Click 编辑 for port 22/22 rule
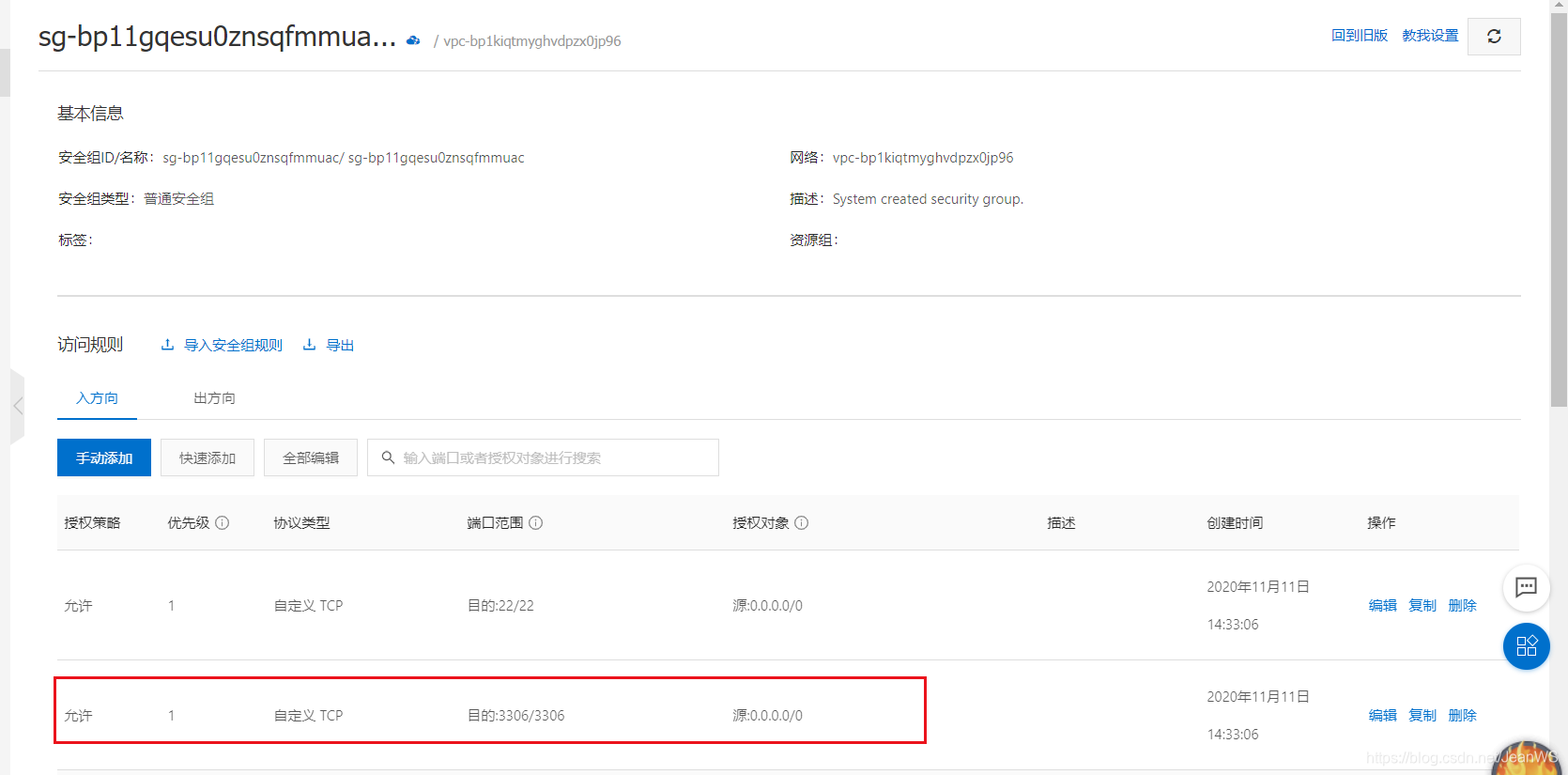This screenshot has height=775, width=1568. click(x=1383, y=606)
